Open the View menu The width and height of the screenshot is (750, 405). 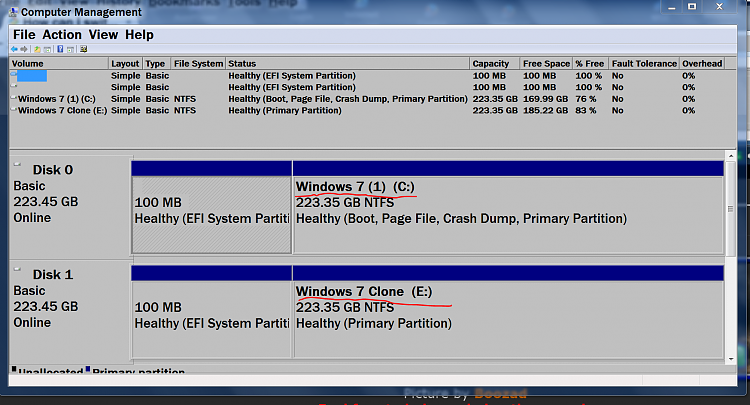pyautogui.click(x=103, y=35)
